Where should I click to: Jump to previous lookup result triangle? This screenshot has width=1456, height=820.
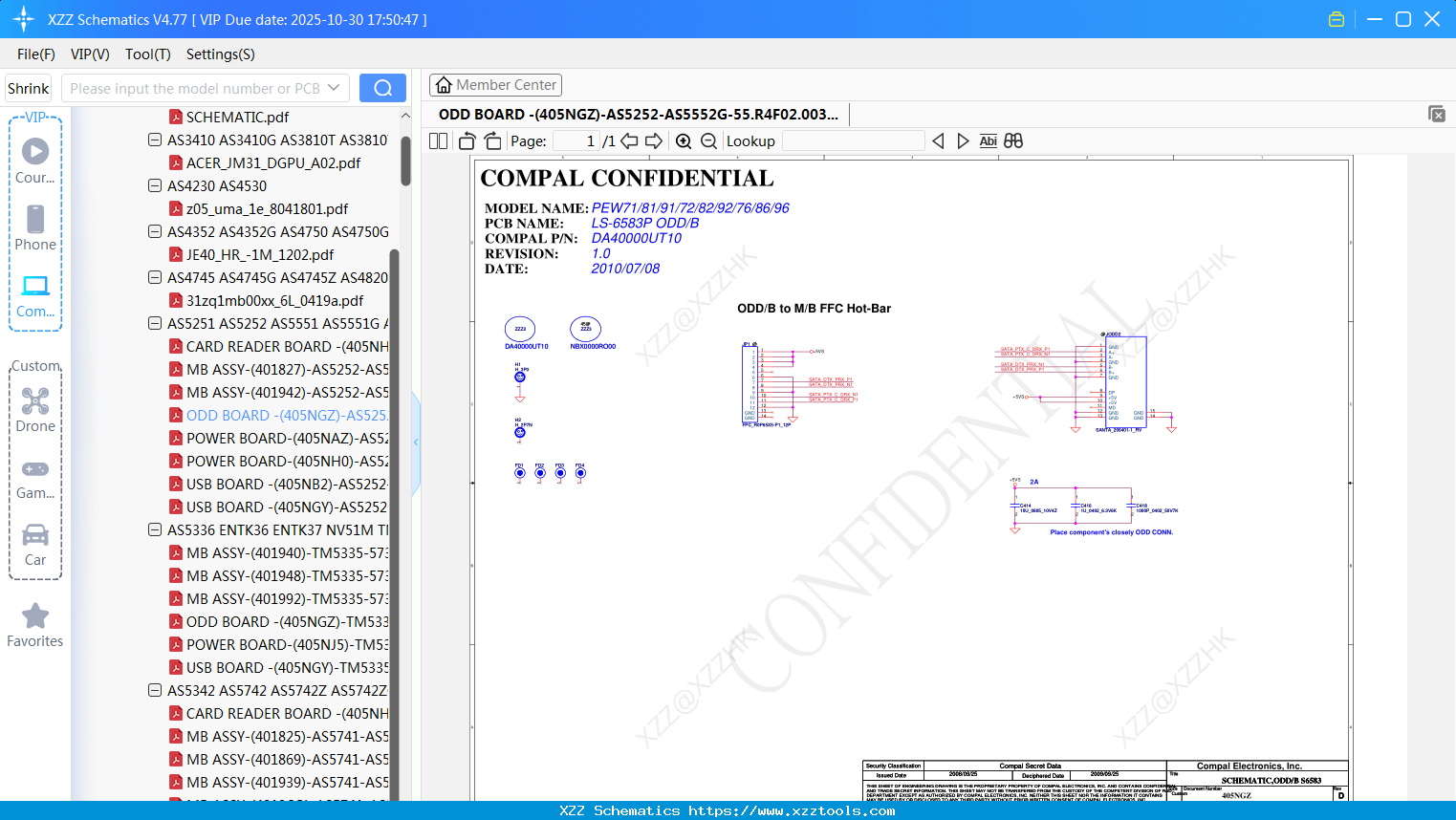click(x=938, y=140)
